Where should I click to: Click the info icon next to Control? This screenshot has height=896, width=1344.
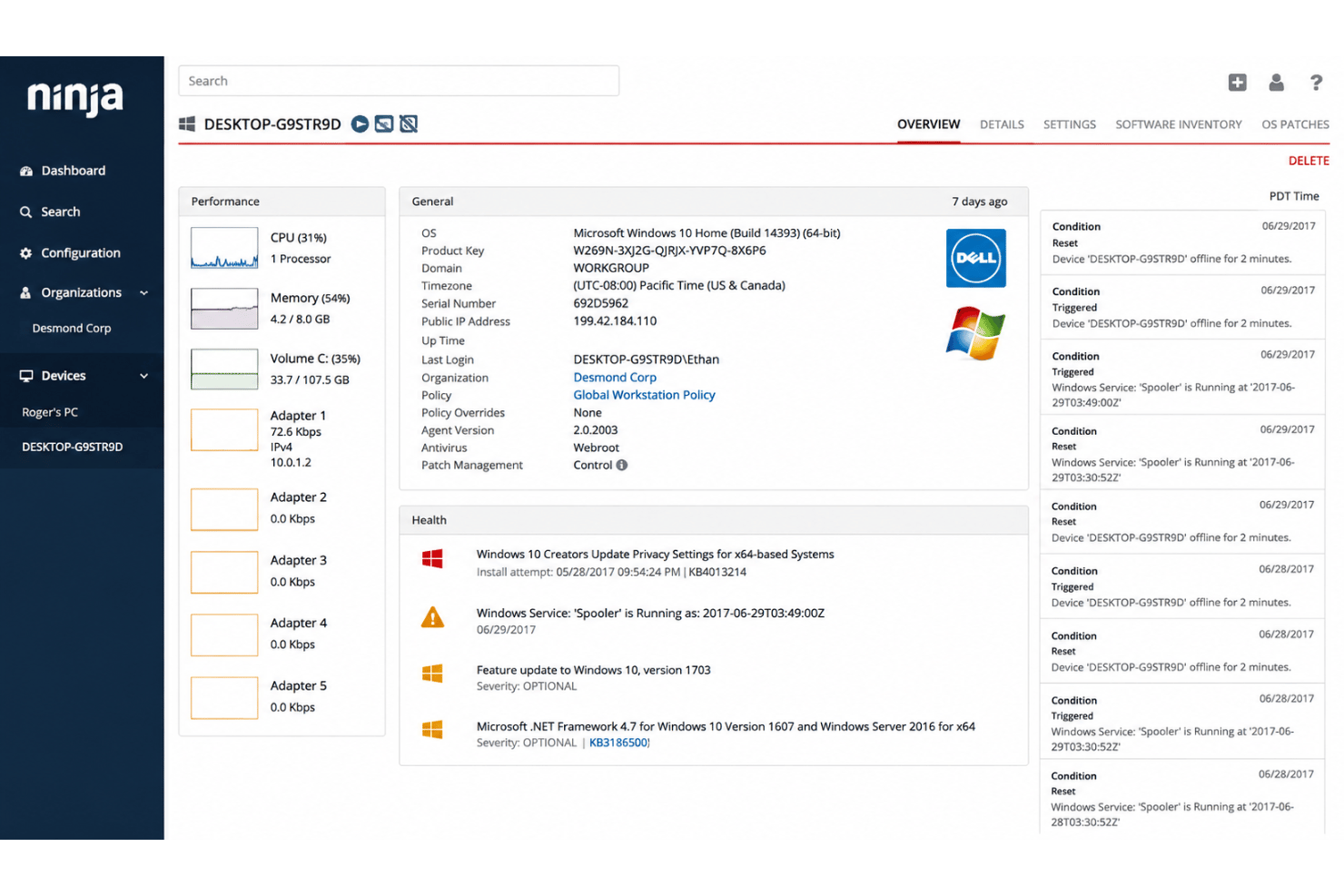[622, 465]
